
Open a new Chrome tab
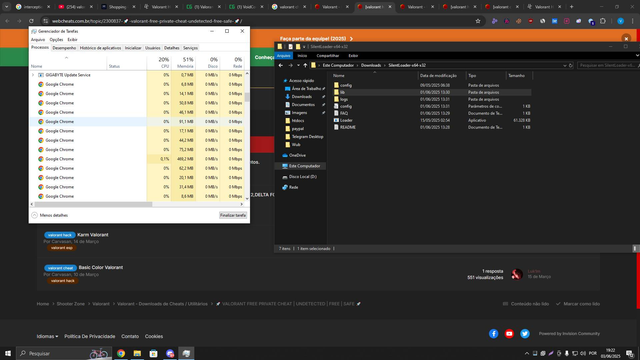pos(571,7)
